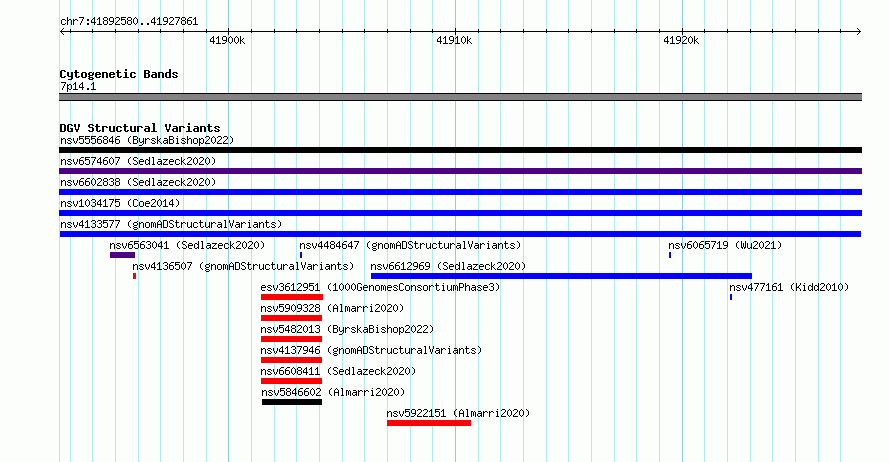890x462 pixels.
Task: Select the tiny blue nsv6065719 marker
Action: 670,255
